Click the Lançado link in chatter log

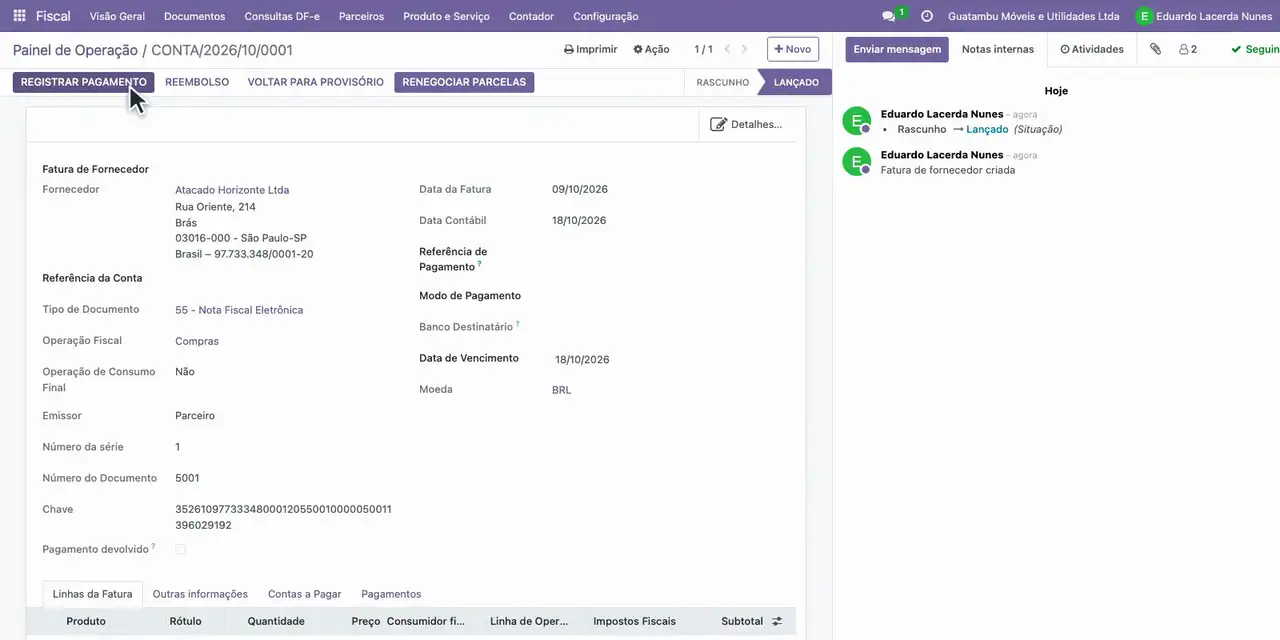pos(987,129)
